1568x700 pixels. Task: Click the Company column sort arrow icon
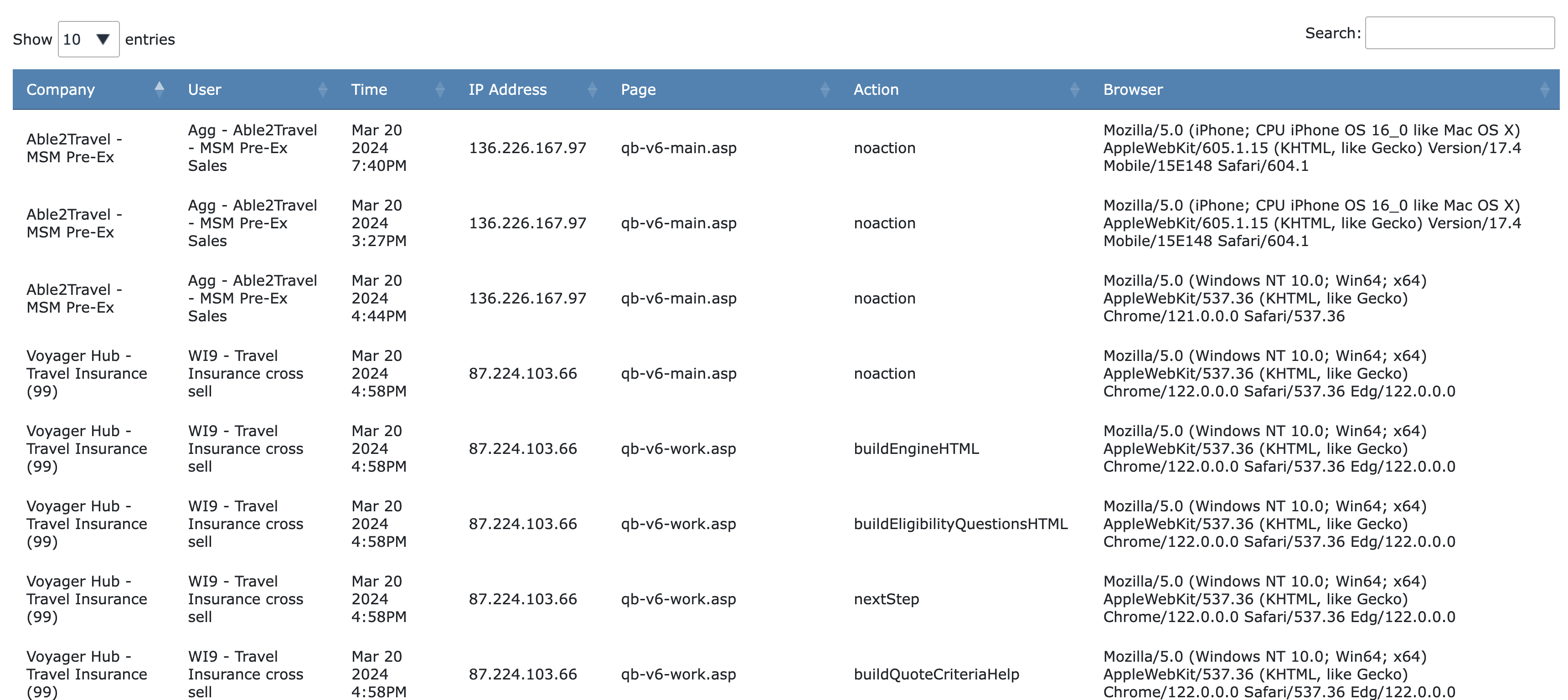160,89
